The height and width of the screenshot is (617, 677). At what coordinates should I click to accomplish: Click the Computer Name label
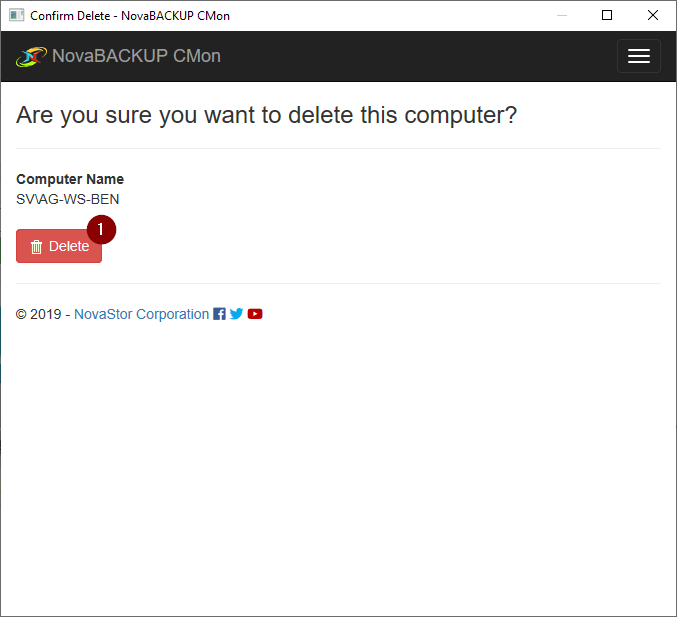pos(70,179)
